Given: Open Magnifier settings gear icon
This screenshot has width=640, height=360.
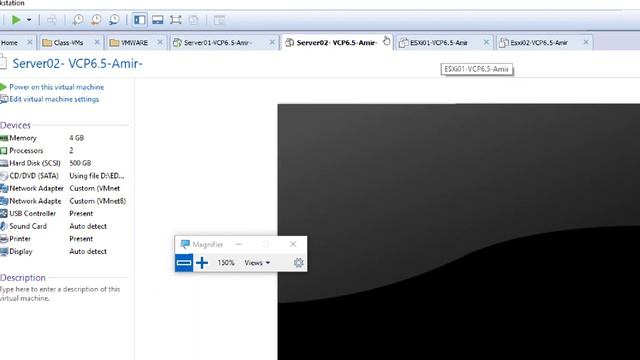Looking at the screenshot, I should coord(299,262).
